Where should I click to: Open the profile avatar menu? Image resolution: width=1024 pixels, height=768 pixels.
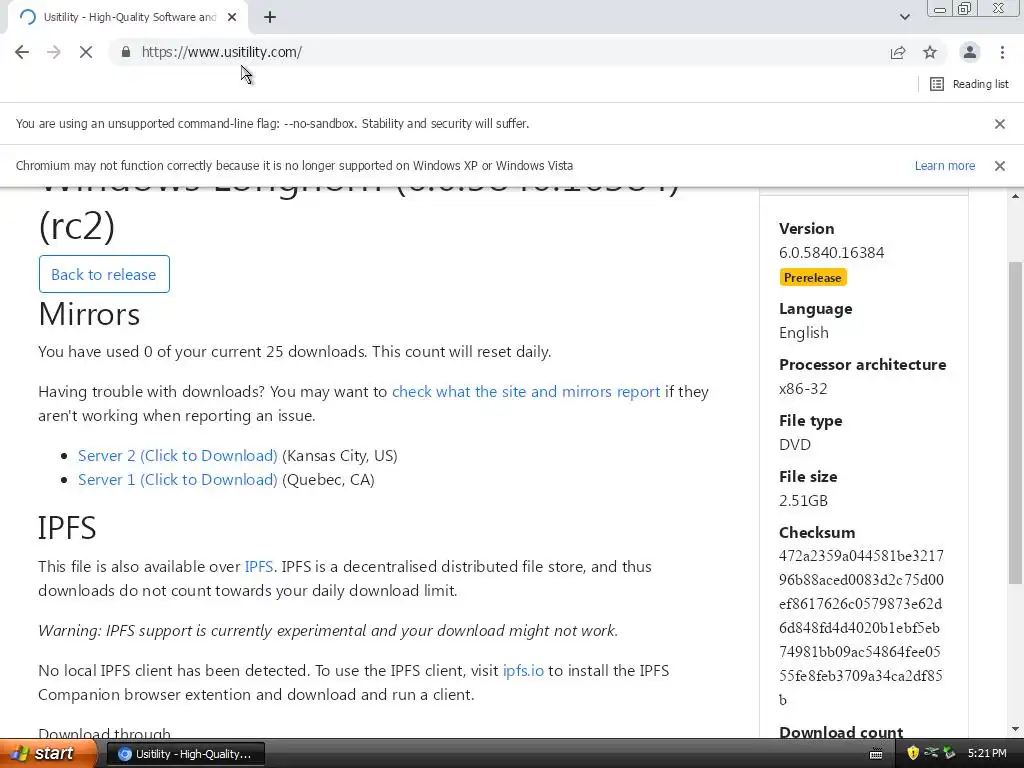coord(970,52)
